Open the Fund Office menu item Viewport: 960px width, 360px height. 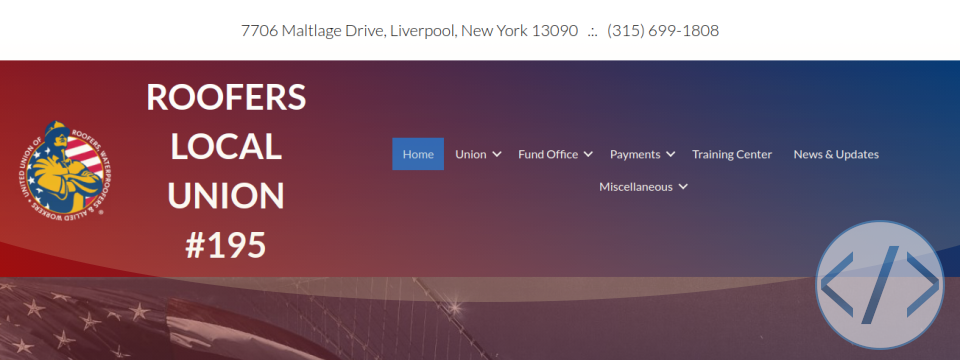tap(548, 154)
